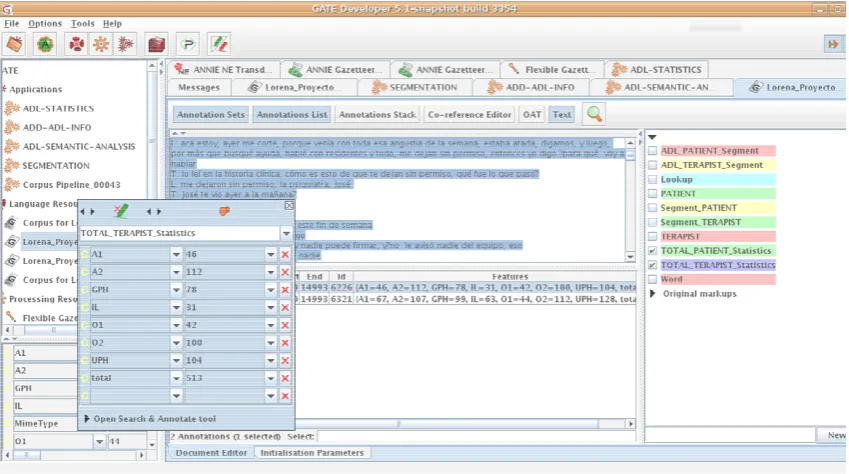Click the Word annotation color label

pyautogui.click(x=717, y=280)
